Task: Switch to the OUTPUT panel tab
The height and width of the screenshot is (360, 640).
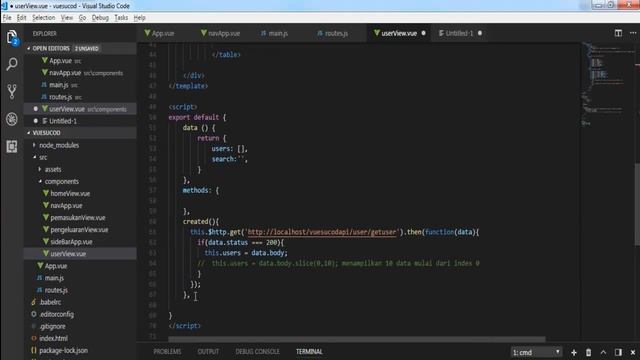Action: 208,351
